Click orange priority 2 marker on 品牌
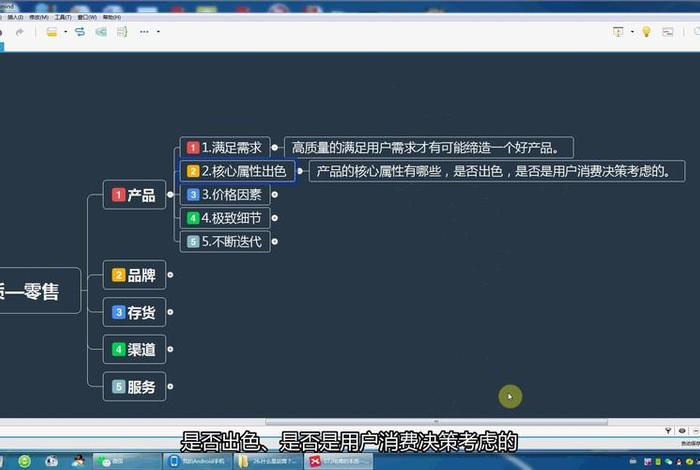700x470 pixels. click(118, 275)
